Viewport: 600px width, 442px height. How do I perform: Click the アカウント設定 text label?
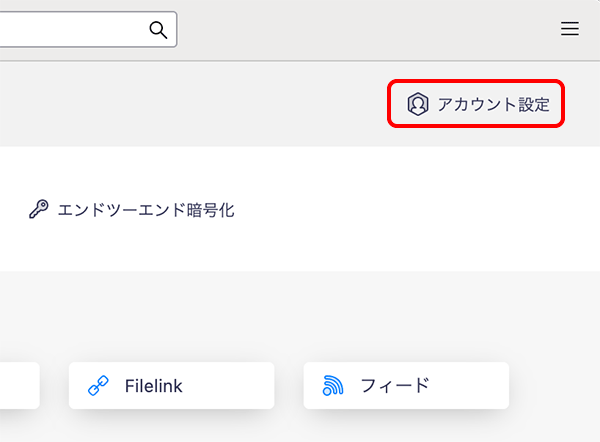[x=493, y=104]
